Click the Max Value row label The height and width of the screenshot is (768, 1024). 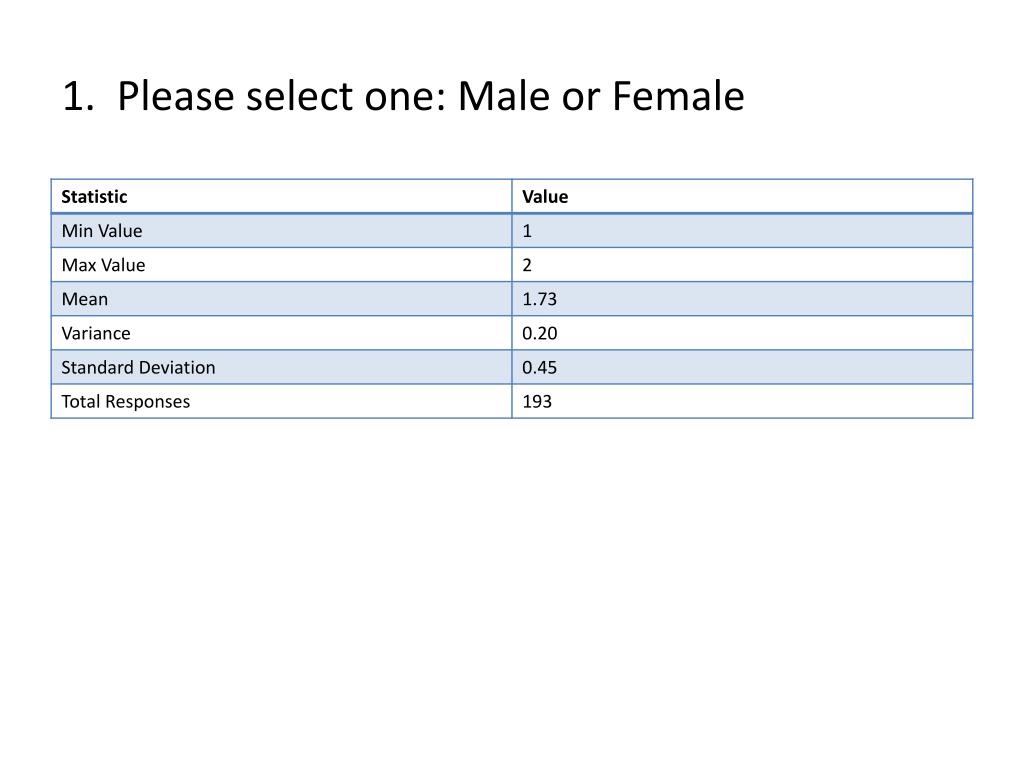103,264
